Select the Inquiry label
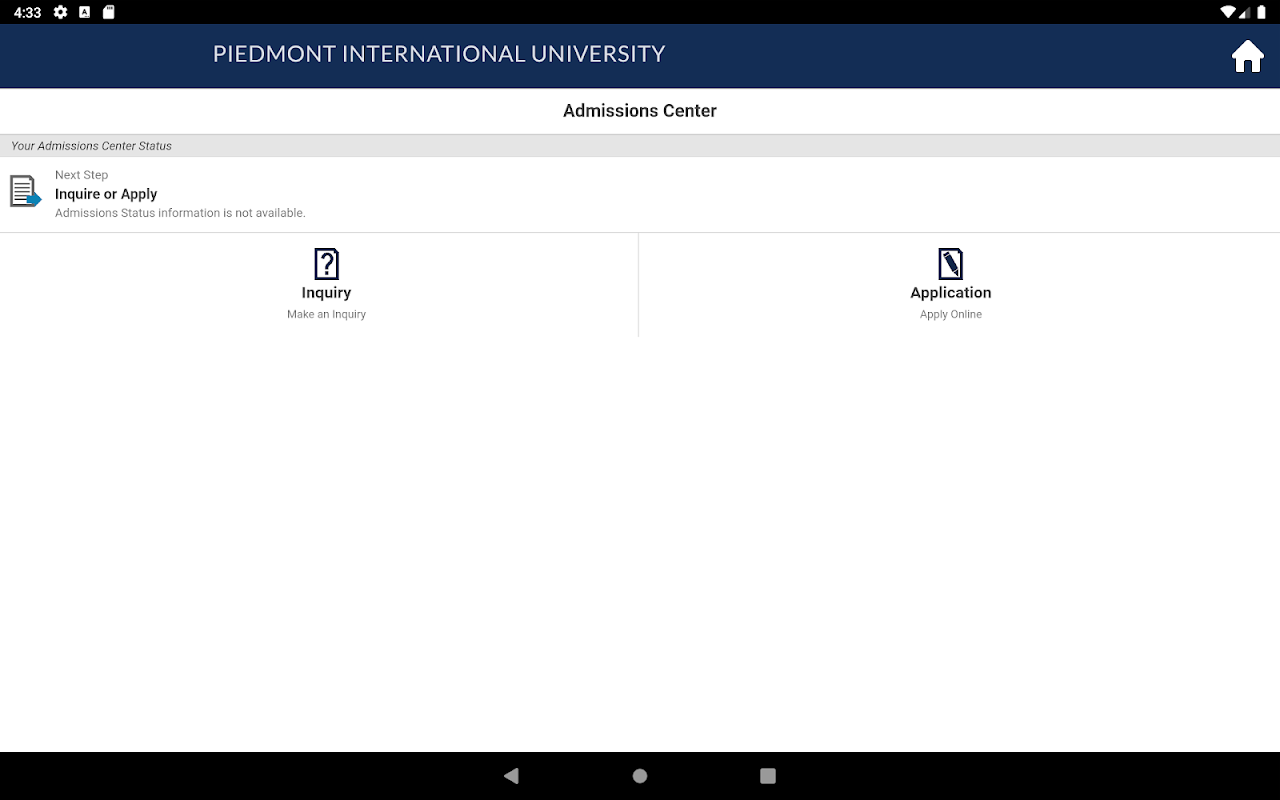 coord(326,293)
